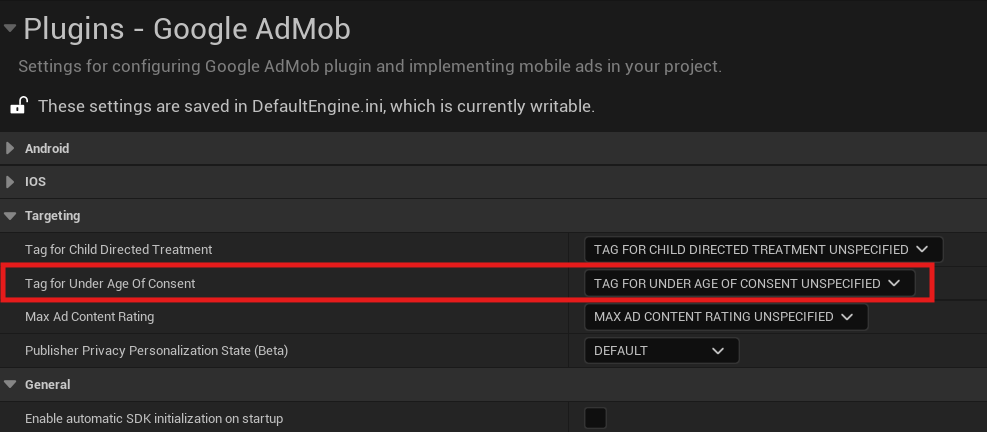
Task: Open Max Ad Content Rating dropdown
Action: tap(724, 317)
